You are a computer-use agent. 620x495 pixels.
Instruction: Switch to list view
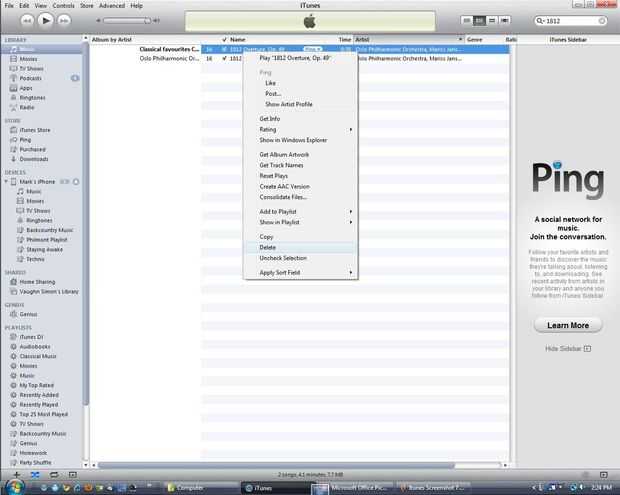coord(467,21)
